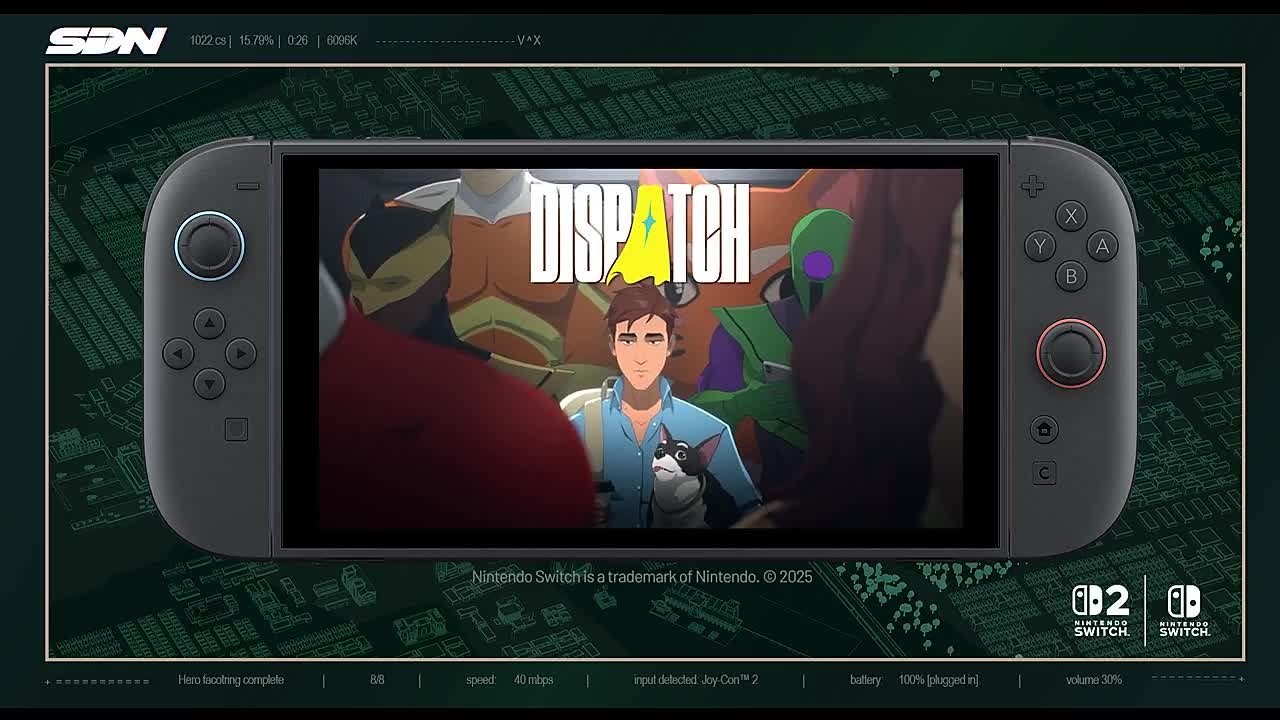The width and height of the screenshot is (1280, 720).
Task: Click the '15.79%' readout
Action: click(x=256, y=41)
